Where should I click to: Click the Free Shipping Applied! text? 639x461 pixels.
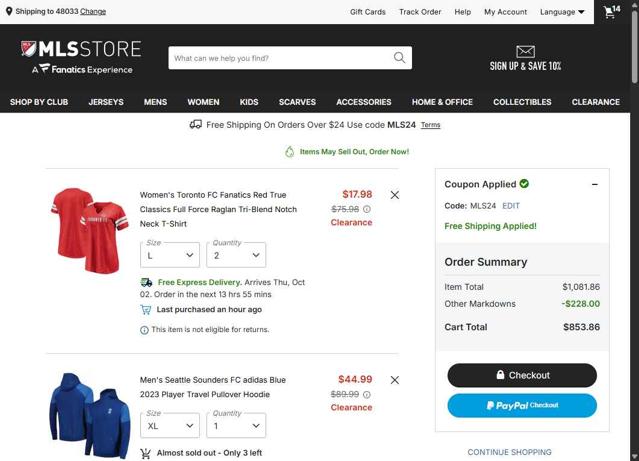pyautogui.click(x=490, y=226)
